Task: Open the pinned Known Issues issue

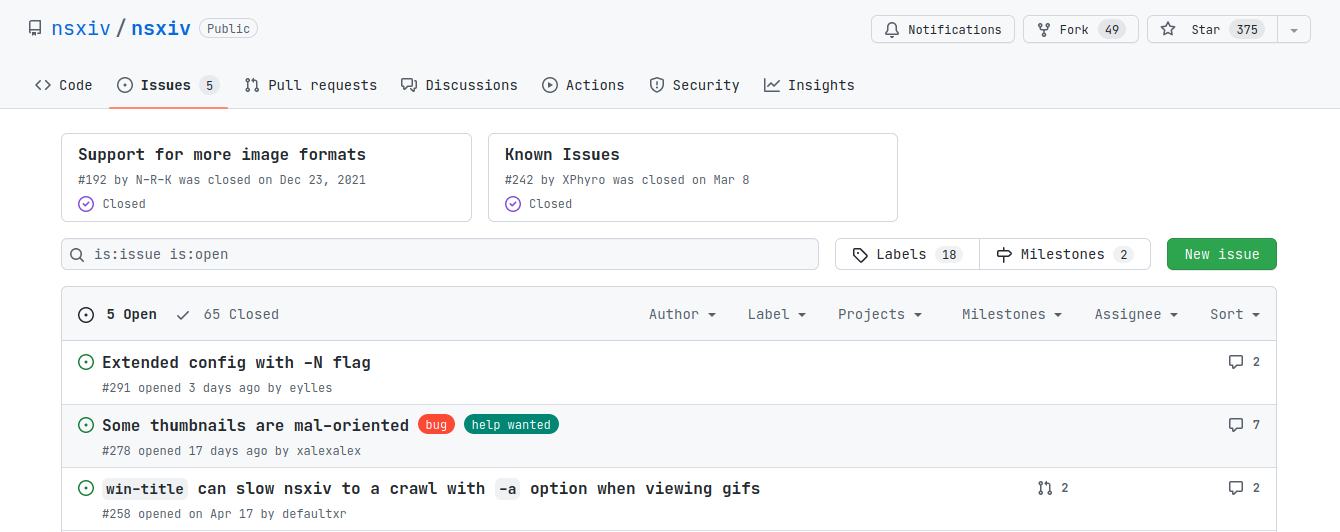Action: tap(562, 155)
